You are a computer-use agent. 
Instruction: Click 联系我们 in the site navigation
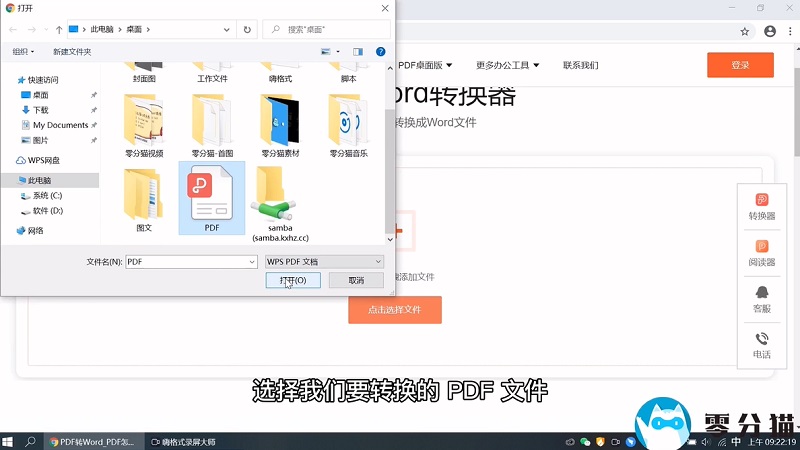point(580,65)
